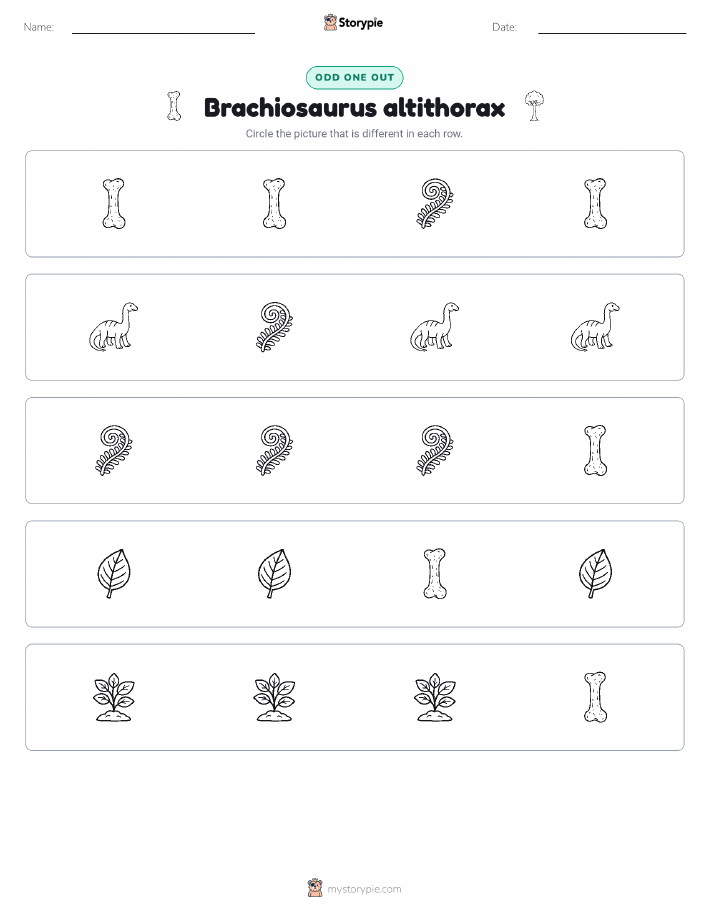Screen dimensions: 709x917
Task: Click the first fern in row three
Action: 114,450
